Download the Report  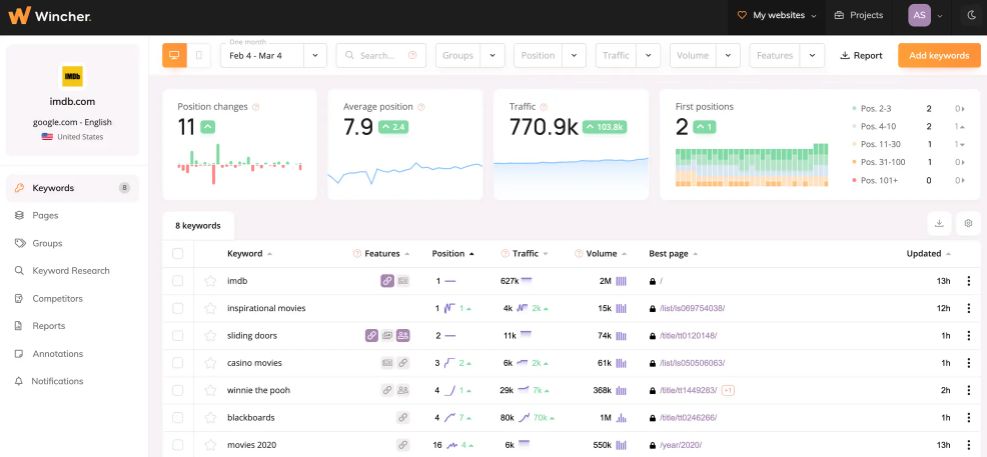coord(861,55)
